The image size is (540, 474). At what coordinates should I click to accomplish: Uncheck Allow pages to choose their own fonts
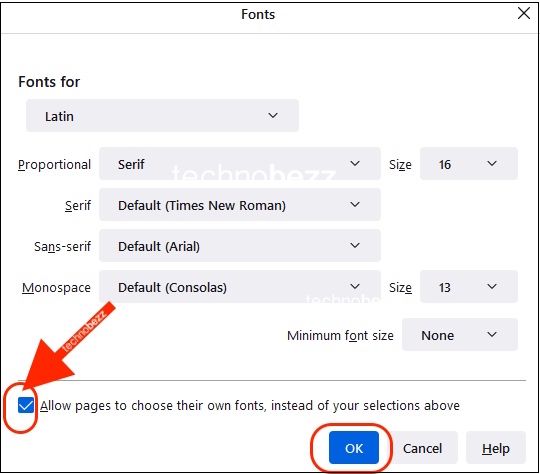pyautogui.click(x=26, y=405)
